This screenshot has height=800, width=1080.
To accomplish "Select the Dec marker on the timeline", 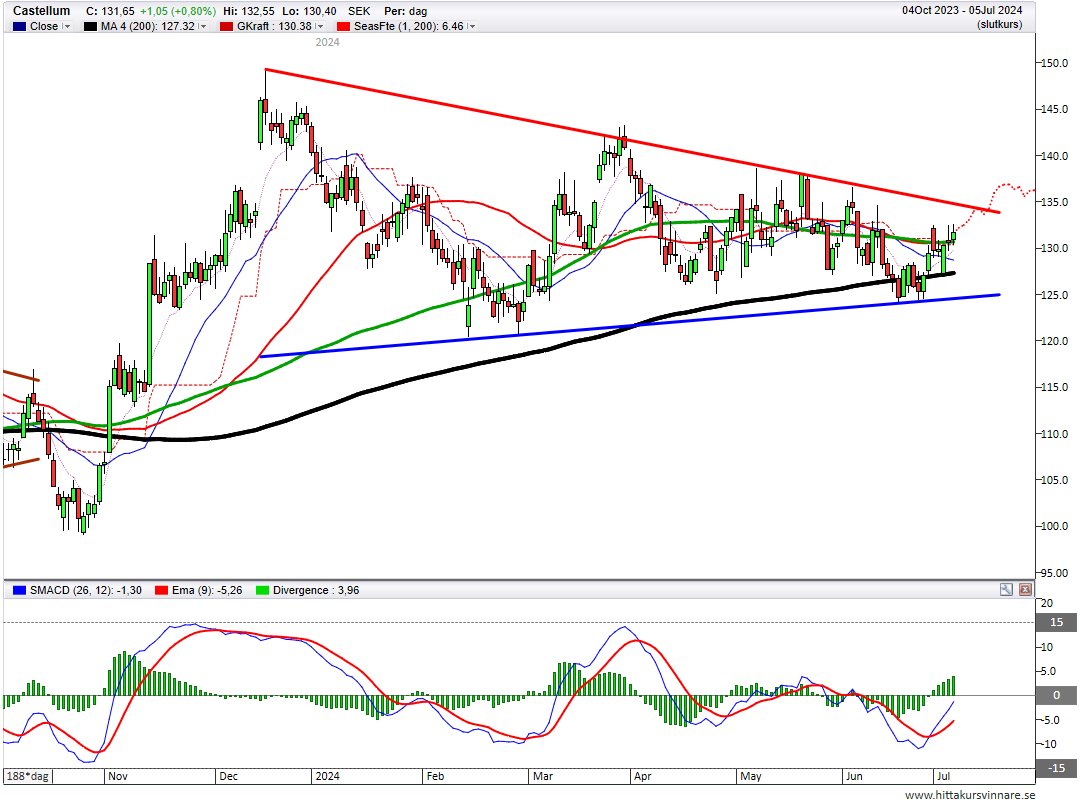I will tap(228, 776).
